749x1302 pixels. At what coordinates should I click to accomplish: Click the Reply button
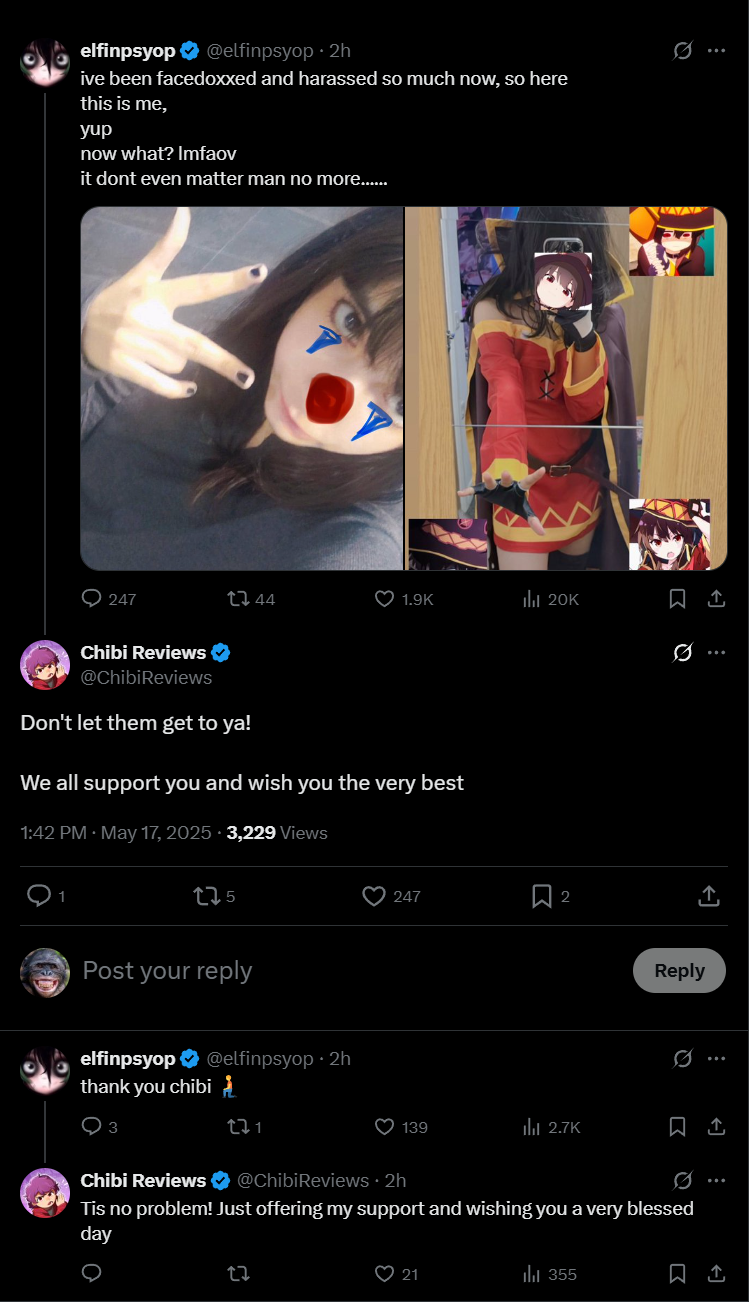(x=680, y=970)
